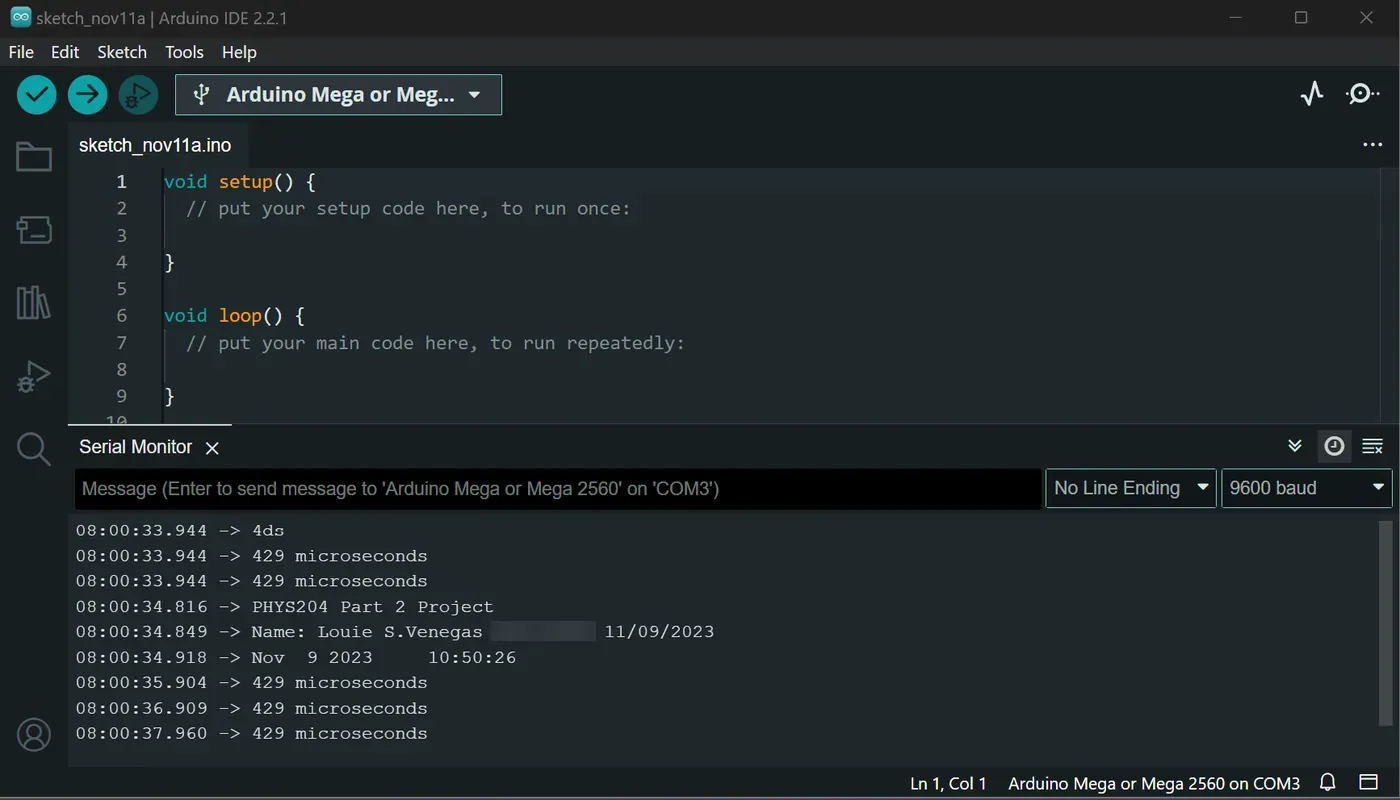This screenshot has height=800, width=1400.
Task: Click the setup code comment line
Action: click(x=409, y=209)
